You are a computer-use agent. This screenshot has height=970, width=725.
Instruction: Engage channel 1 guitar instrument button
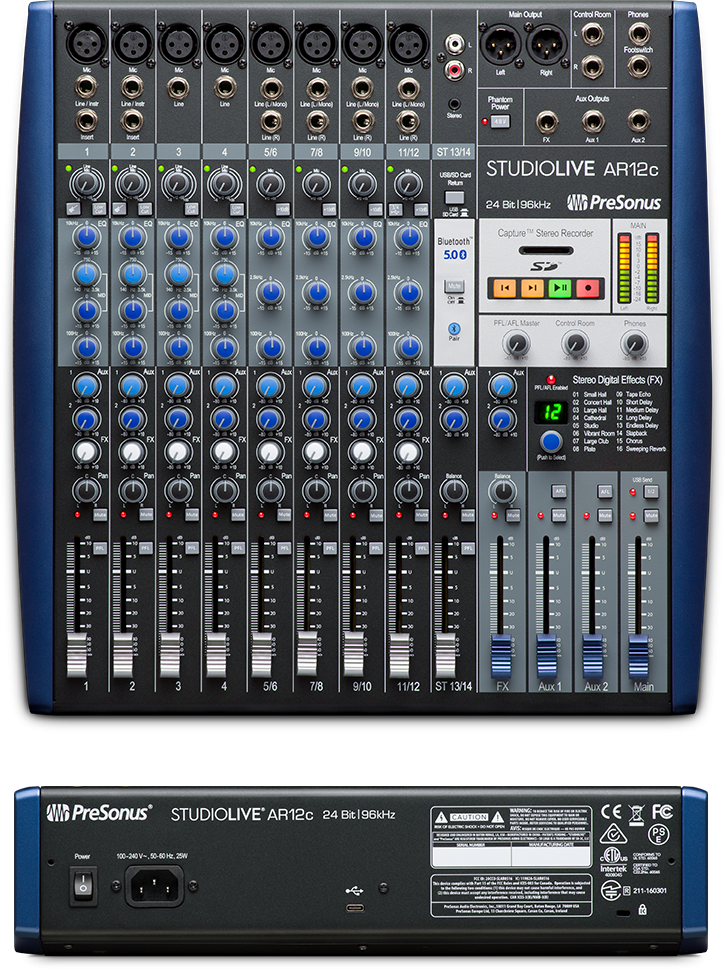click(72, 208)
